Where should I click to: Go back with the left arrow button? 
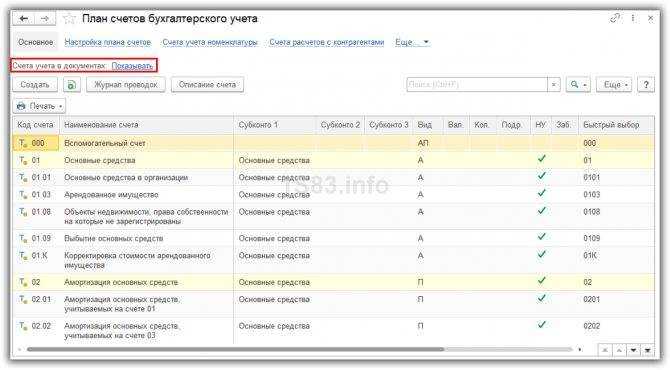point(24,19)
